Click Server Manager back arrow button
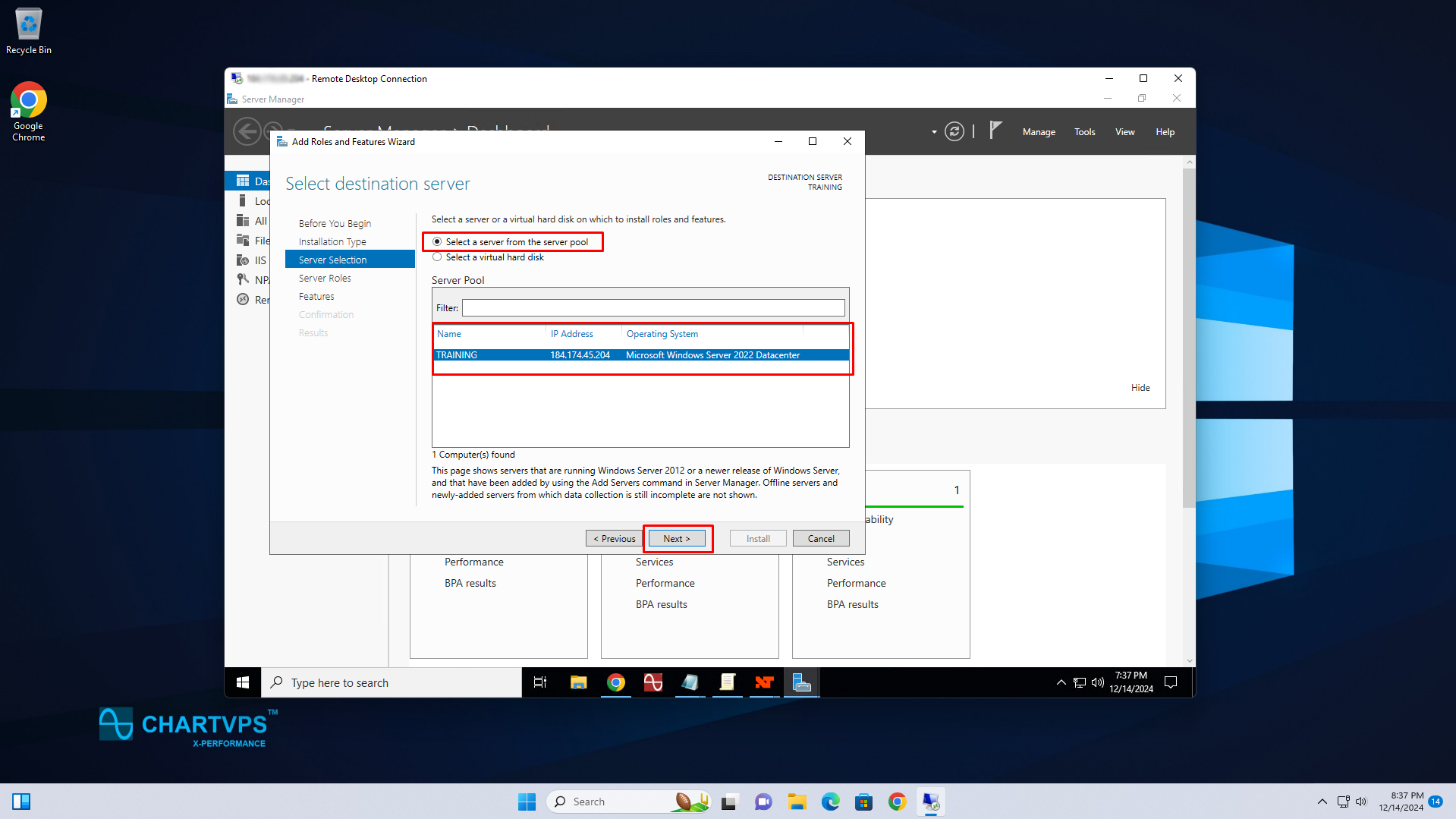 point(247,131)
